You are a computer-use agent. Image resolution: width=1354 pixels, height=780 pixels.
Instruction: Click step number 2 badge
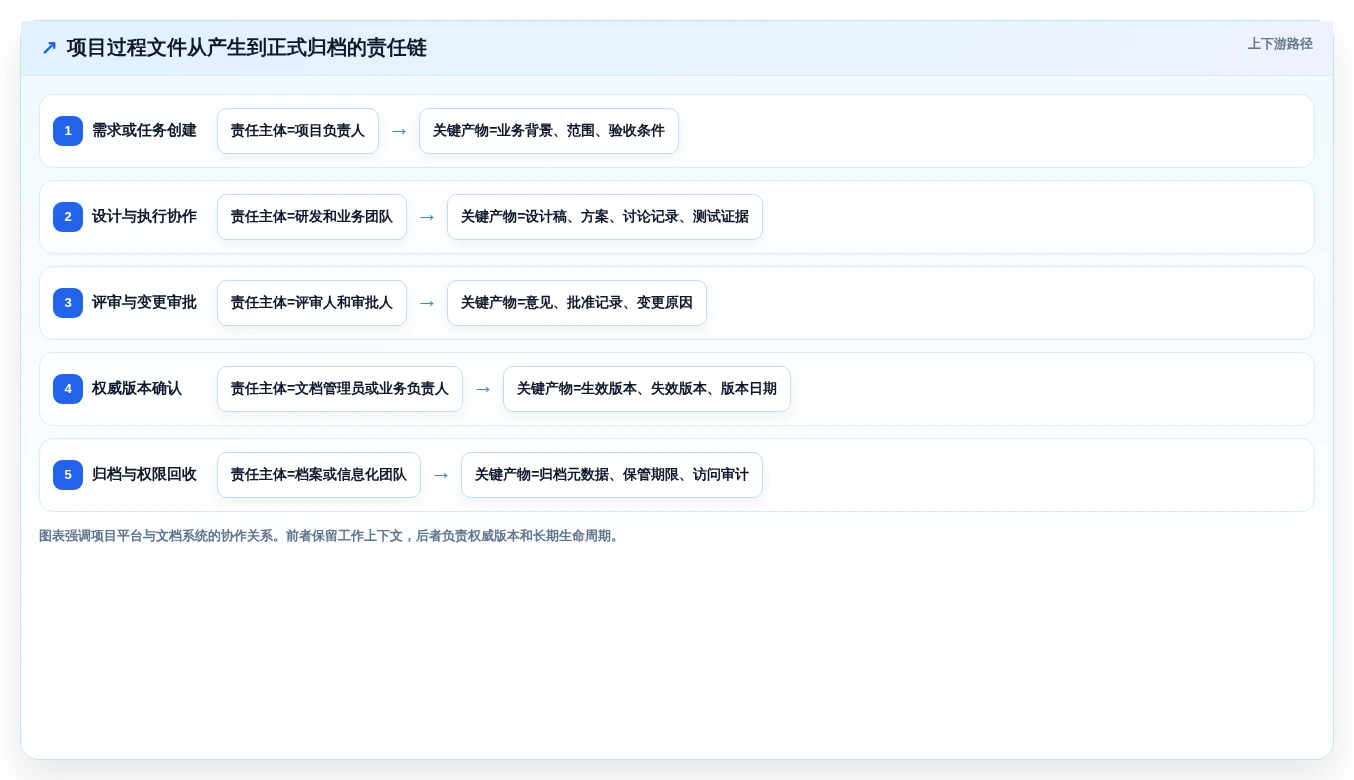(x=68, y=217)
